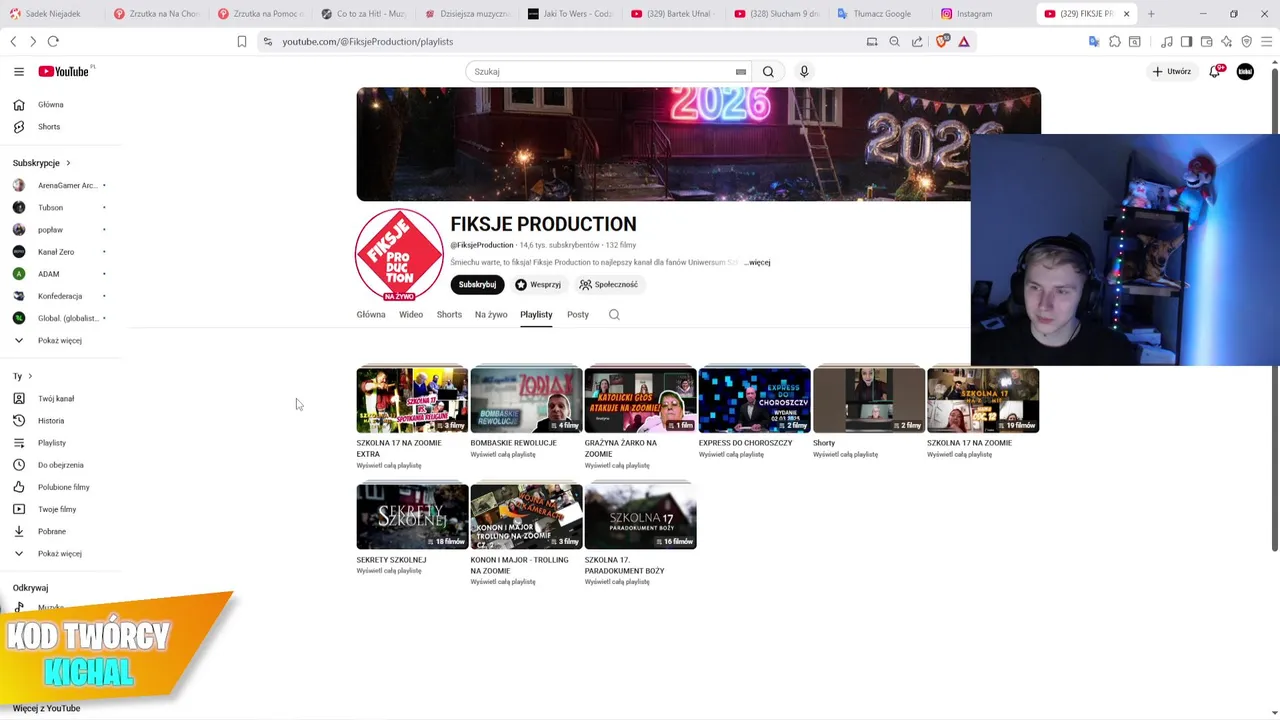This screenshot has height=720, width=1280.
Task: Open YouTube notifications bell
Action: point(1215,71)
